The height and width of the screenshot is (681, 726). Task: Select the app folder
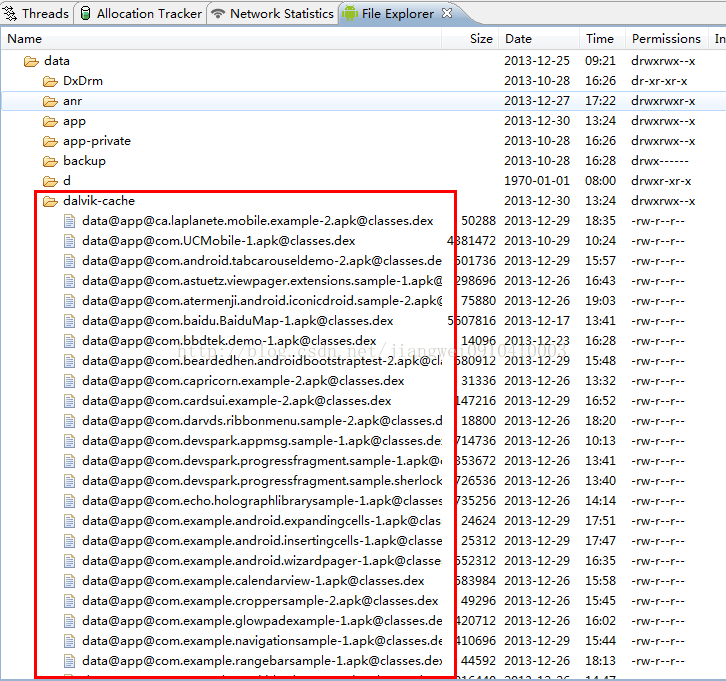coord(74,121)
